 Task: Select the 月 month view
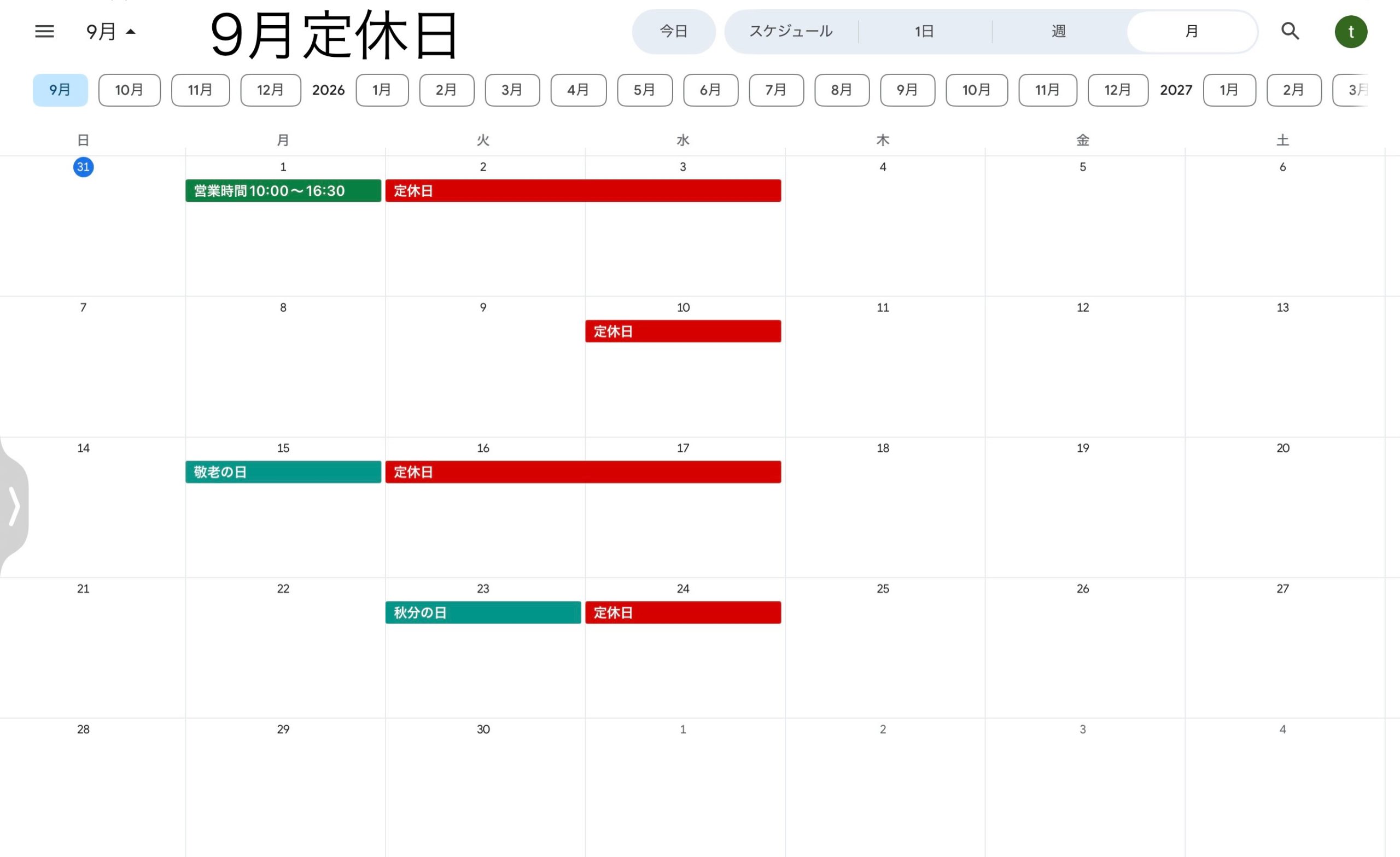(1192, 31)
